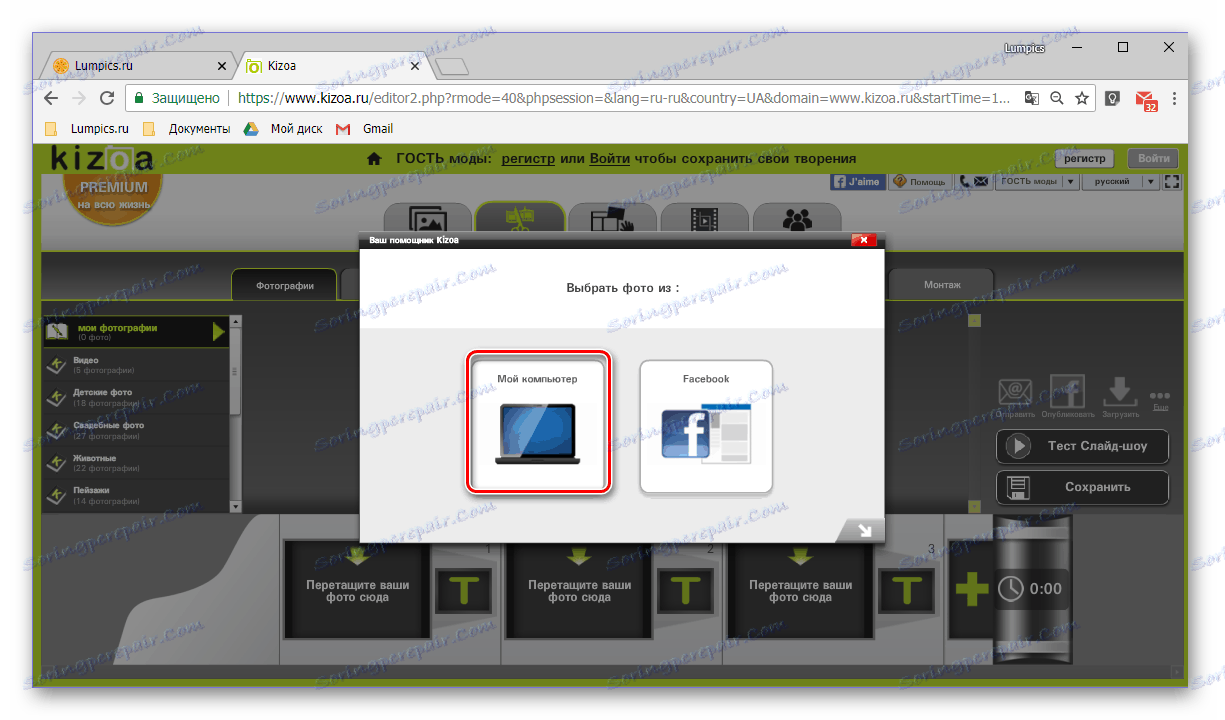Image resolution: width=1225 pixels, height=720 pixels.
Task: Click the browser back arrow
Action: (x=51, y=98)
